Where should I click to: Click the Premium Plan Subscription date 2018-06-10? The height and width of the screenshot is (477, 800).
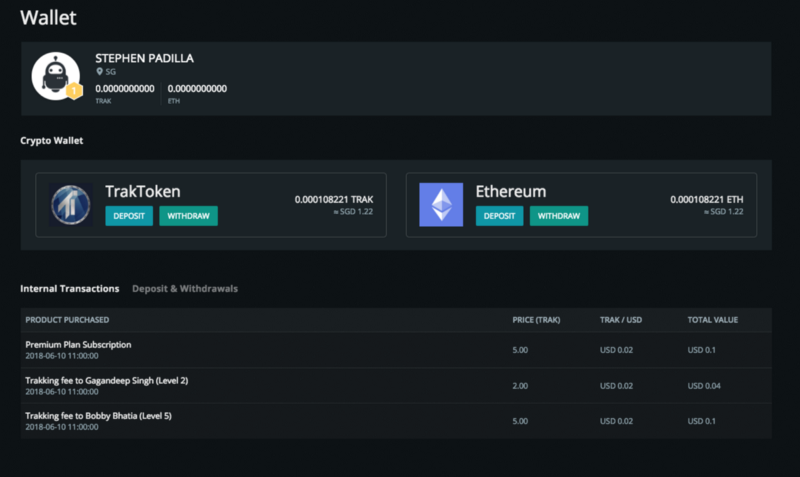[62, 356]
